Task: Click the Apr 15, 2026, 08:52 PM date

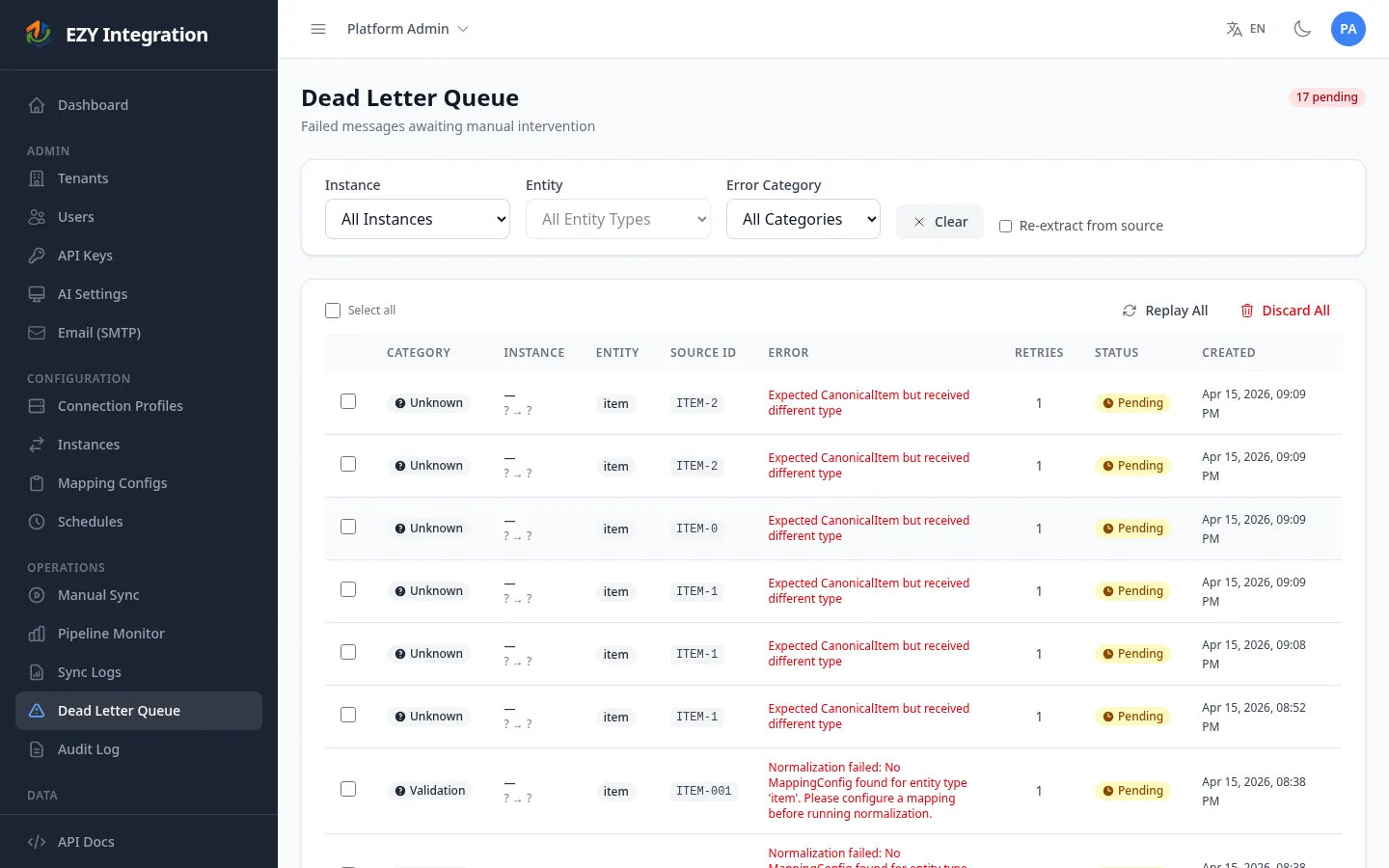Action: point(1254,717)
